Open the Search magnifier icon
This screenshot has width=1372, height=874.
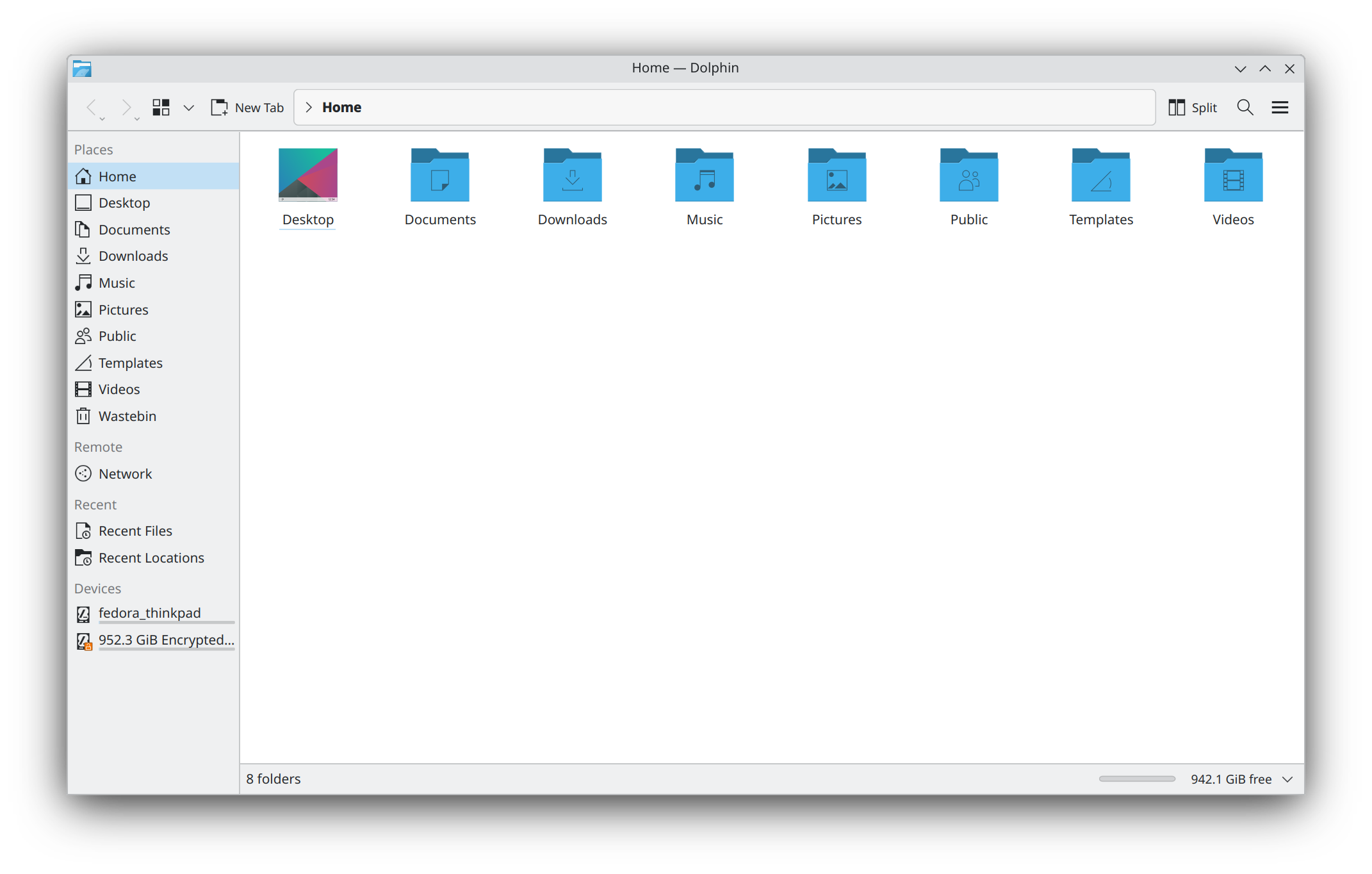coord(1245,107)
